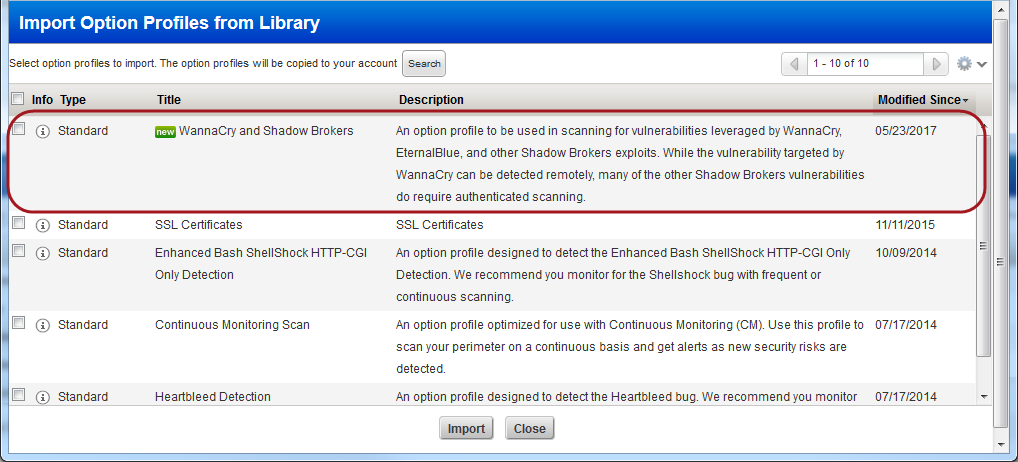Click the 10/09/2014 modified date
Image resolution: width=1018 pixels, height=462 pixels.
point(906,253)
